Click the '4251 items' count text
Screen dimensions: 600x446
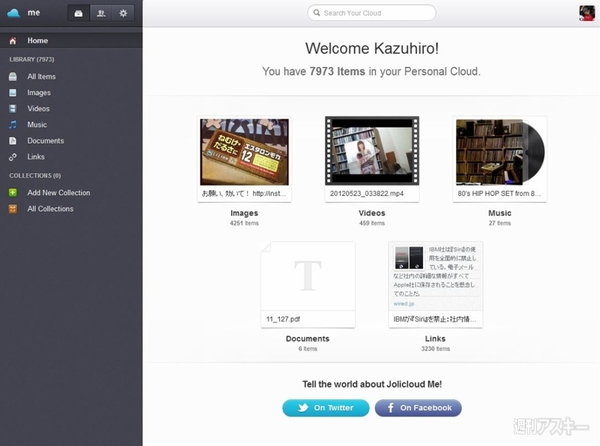pyautogui.click(x=244, y=223)
